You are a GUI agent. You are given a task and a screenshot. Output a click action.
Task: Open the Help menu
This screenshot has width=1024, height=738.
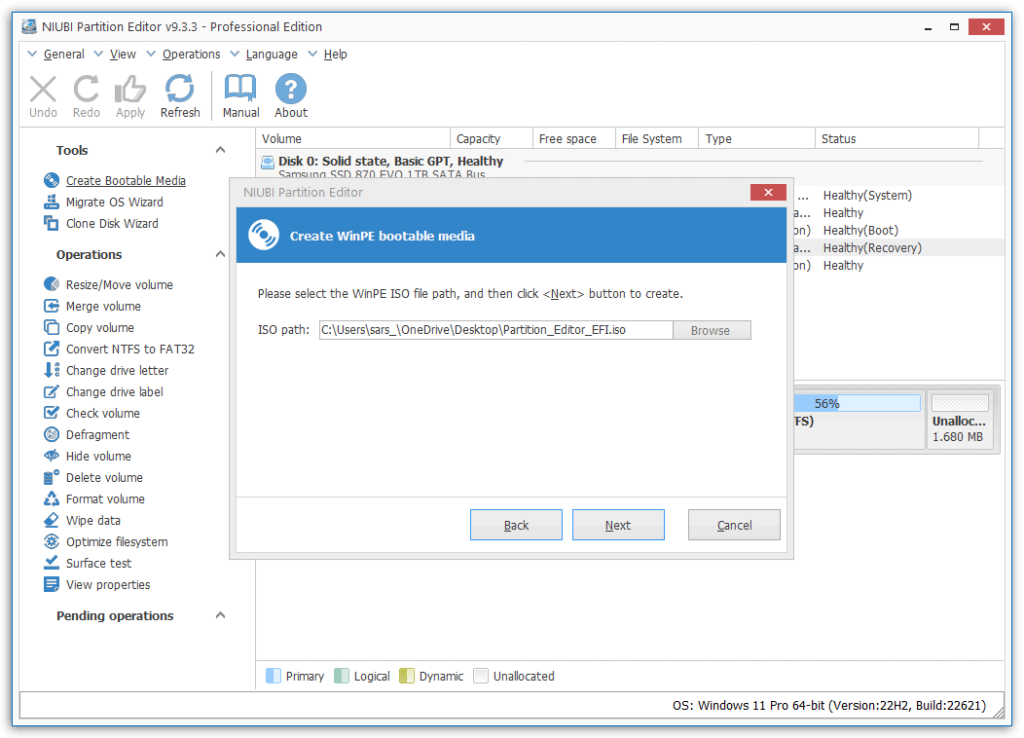click(335, 54)
